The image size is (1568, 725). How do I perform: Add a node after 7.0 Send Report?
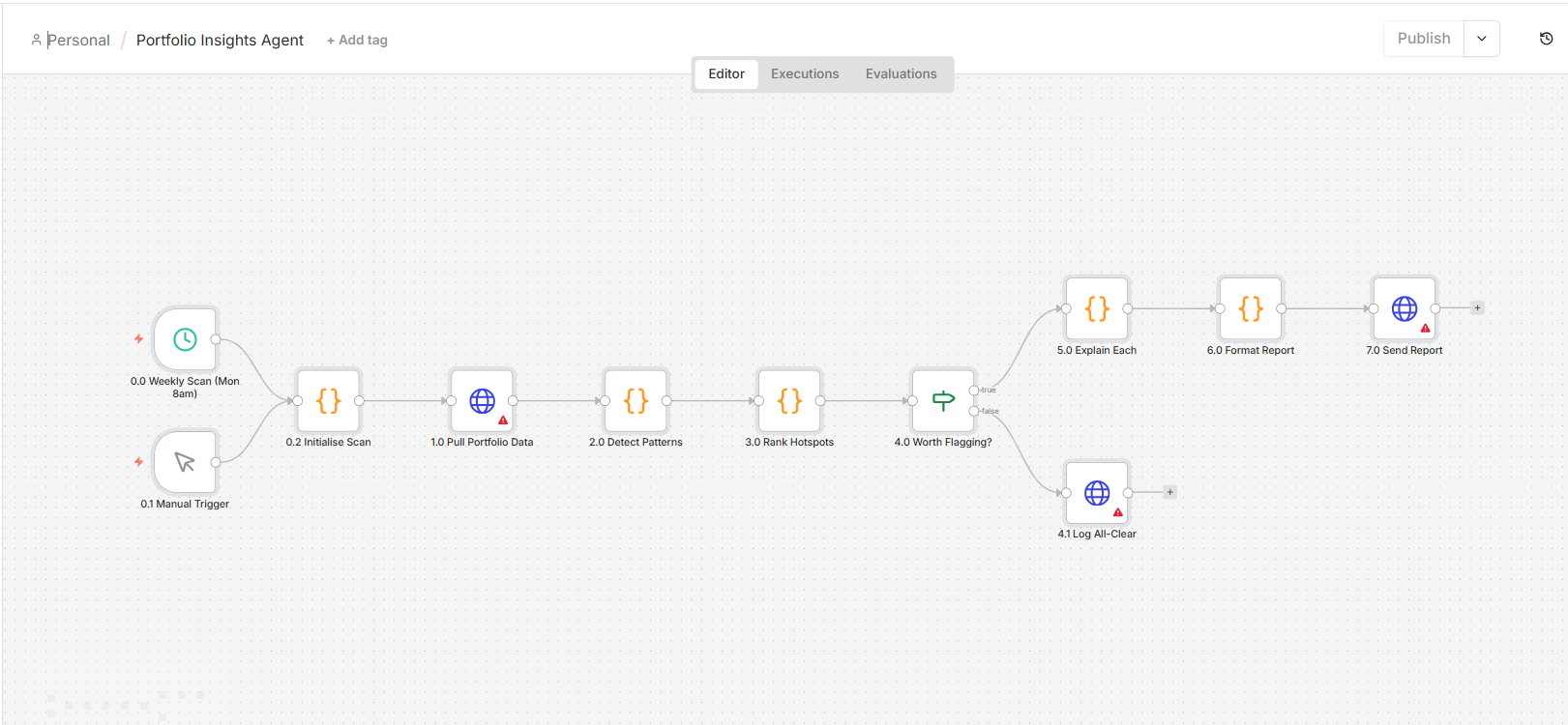pyautogui.click(x=1477, y=308)
